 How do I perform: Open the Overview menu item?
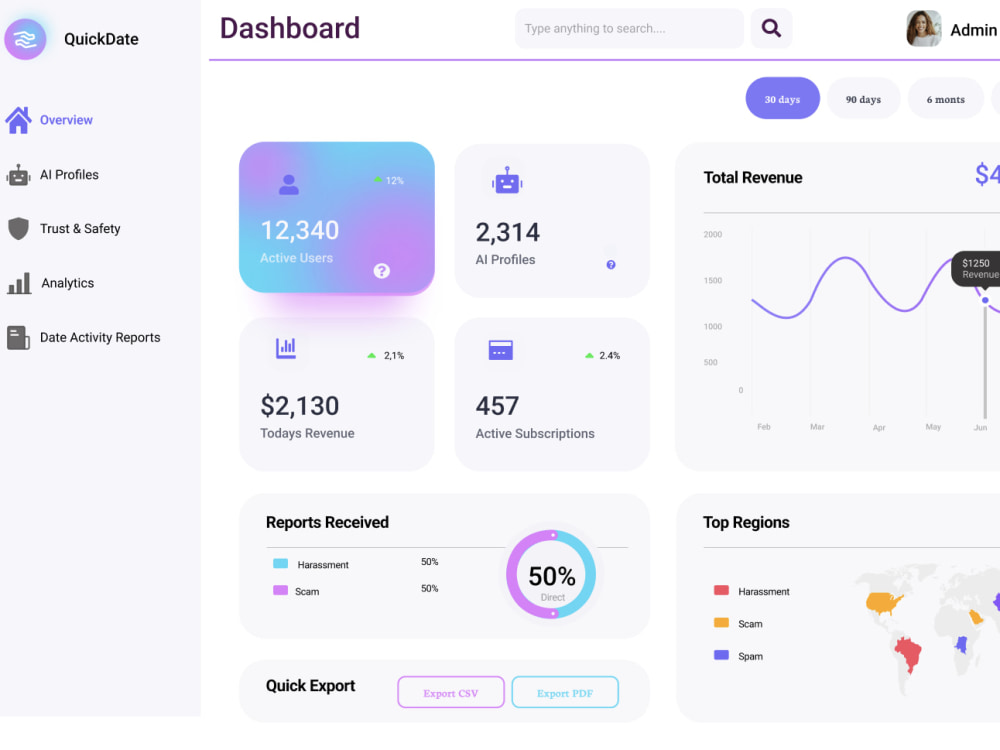coord(66,120)
